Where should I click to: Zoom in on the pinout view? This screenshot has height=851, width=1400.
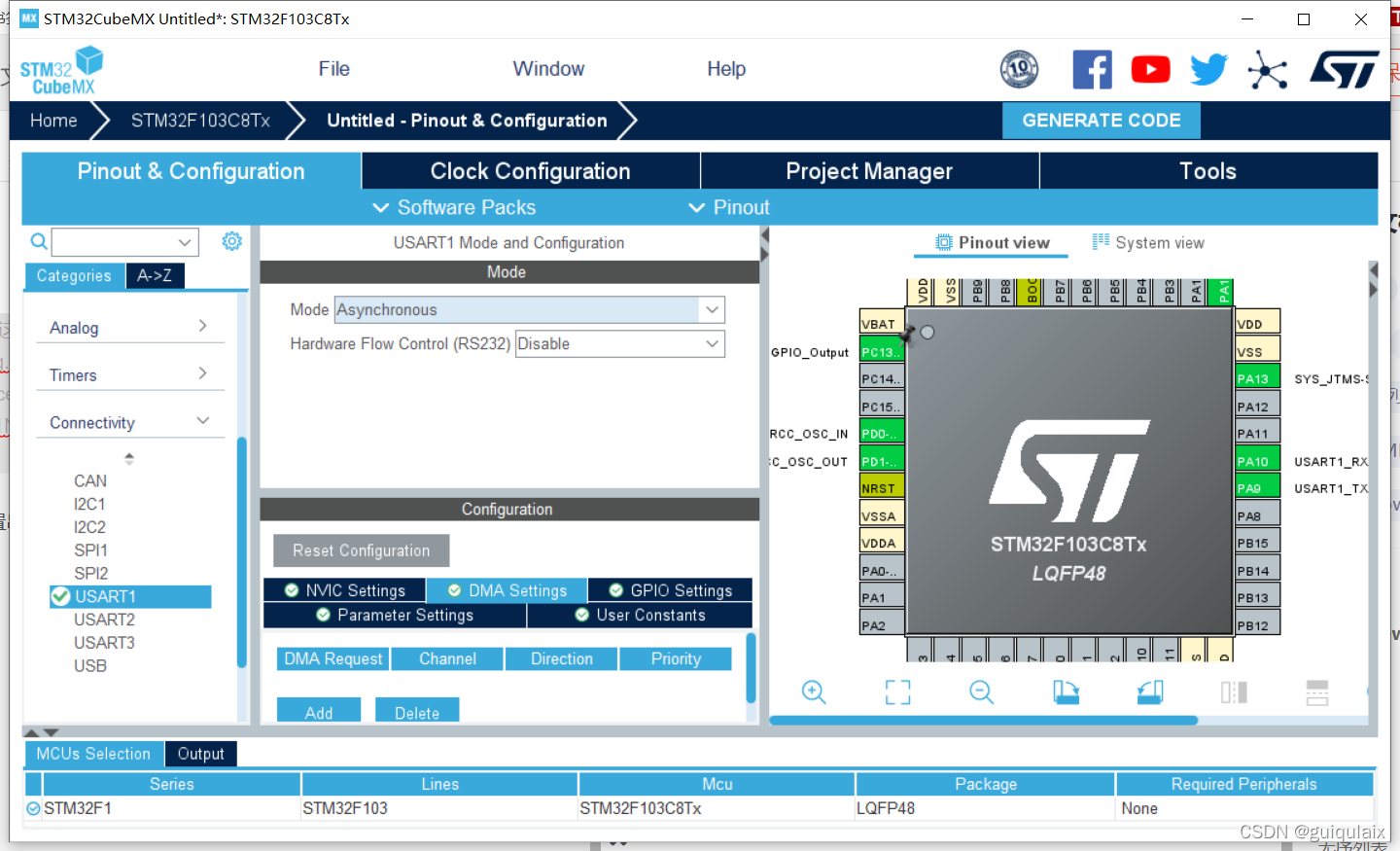pos(814,691)
